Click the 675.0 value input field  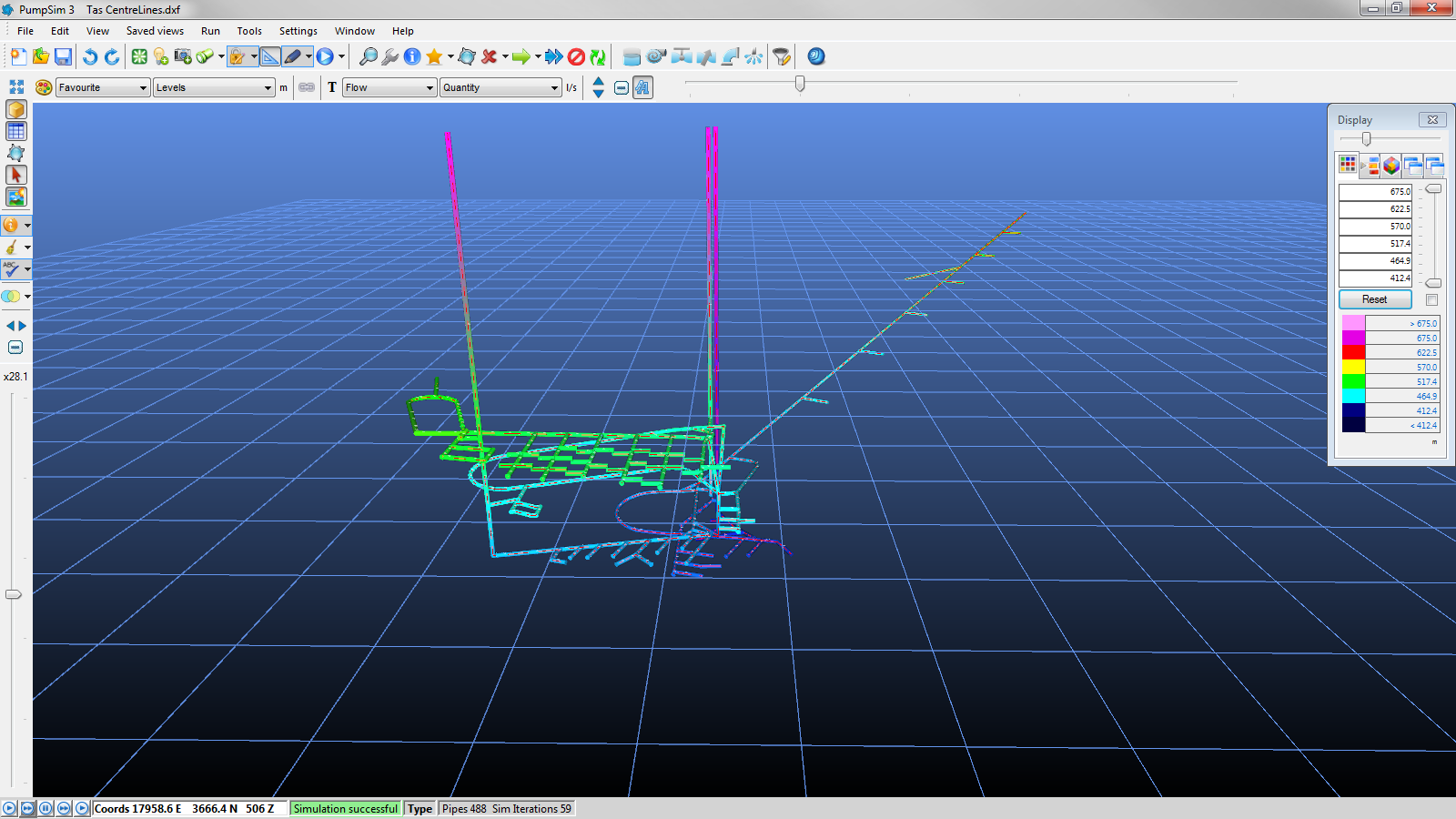(x=1375, y=192)
